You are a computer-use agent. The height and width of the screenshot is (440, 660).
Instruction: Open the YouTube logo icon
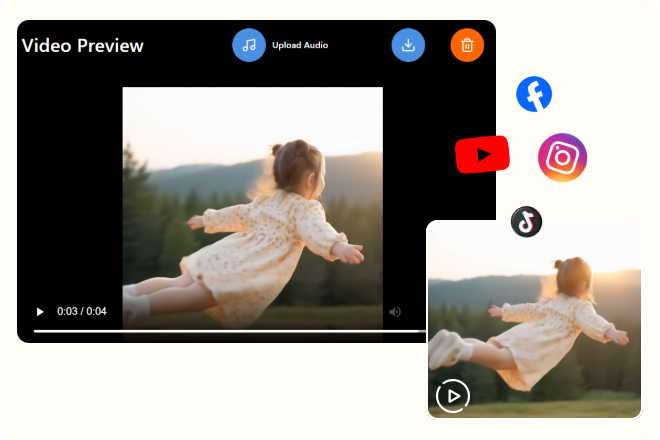482,155
